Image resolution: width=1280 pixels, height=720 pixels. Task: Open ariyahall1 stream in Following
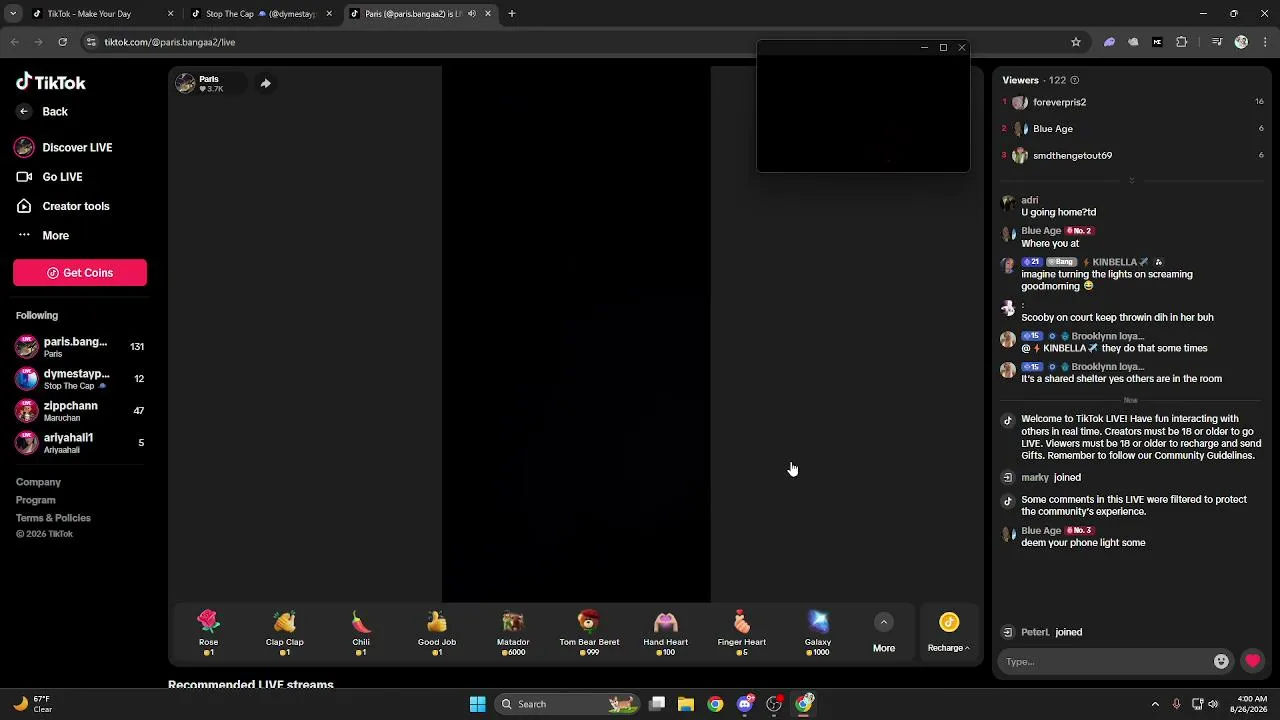(x=80, y=443)
